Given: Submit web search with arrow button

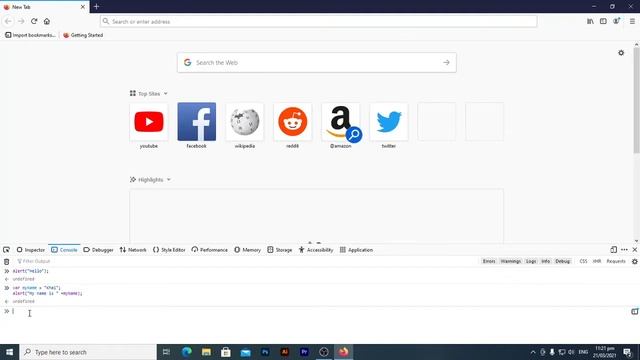Looking at the screenshot, I should coord(446,62).
